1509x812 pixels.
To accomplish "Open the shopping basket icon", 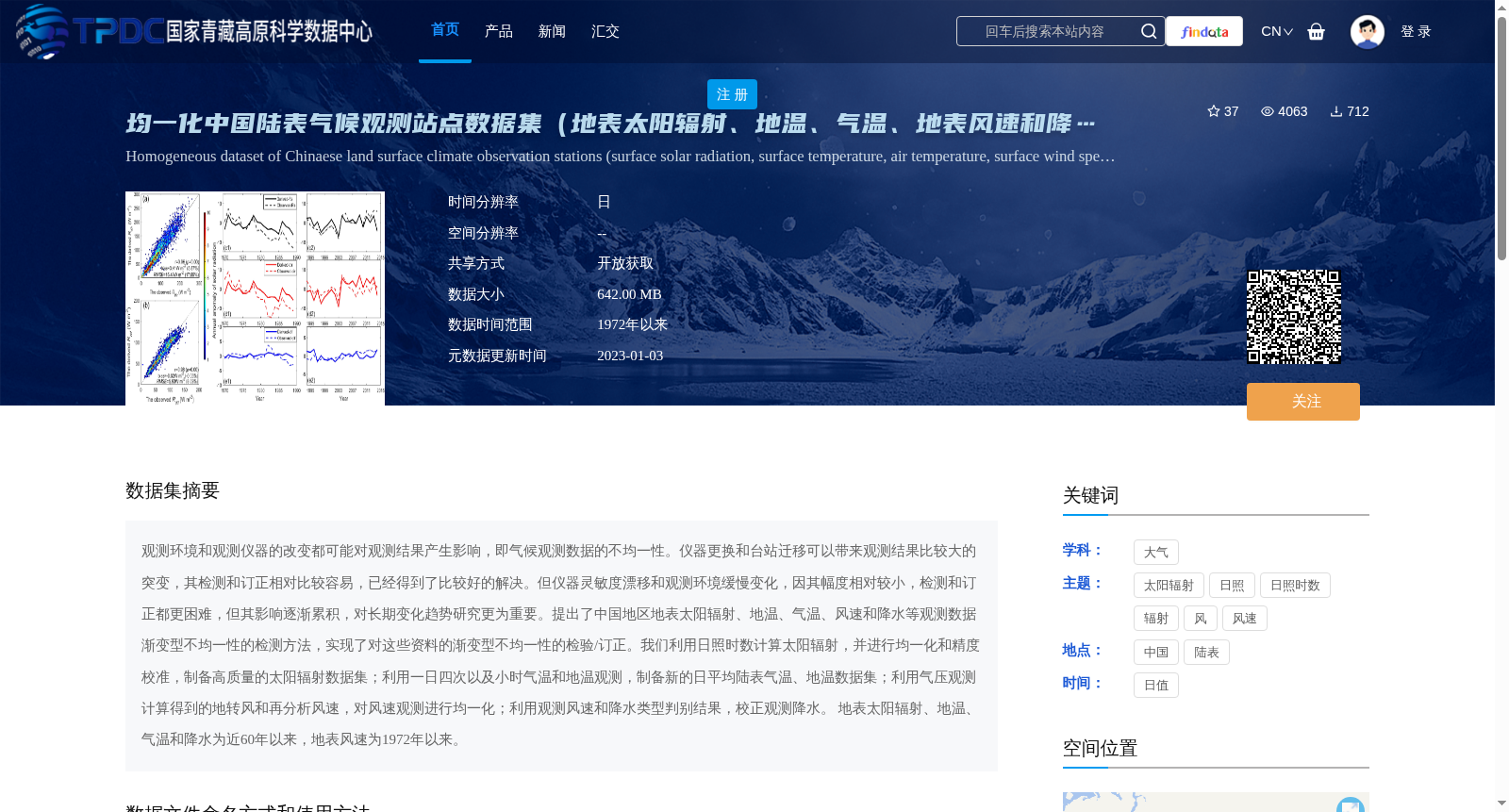I will click(1317, 31).
